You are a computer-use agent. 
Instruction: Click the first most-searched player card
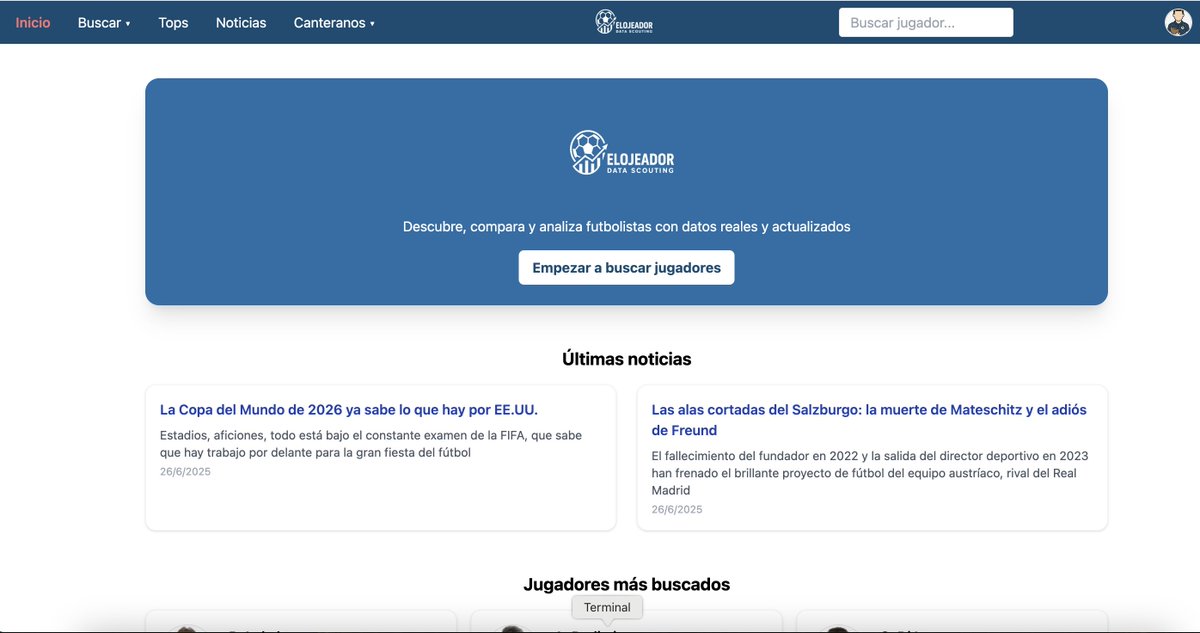300,623
